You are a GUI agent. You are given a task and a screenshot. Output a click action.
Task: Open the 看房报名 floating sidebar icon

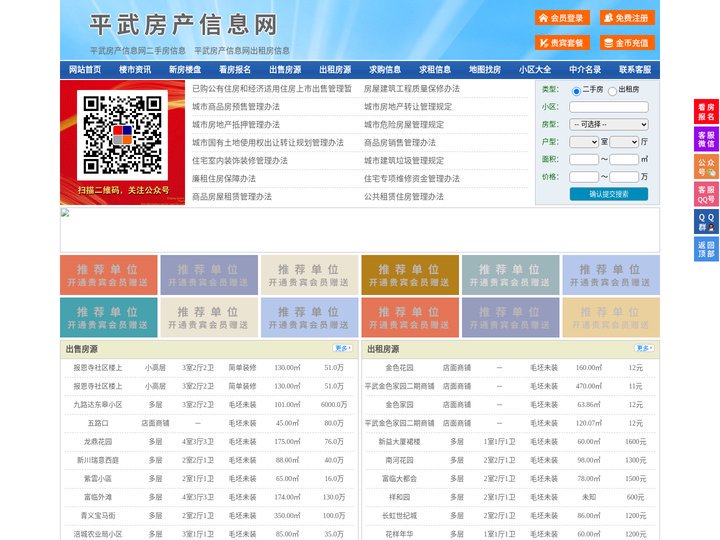click(x=706, y=112)
